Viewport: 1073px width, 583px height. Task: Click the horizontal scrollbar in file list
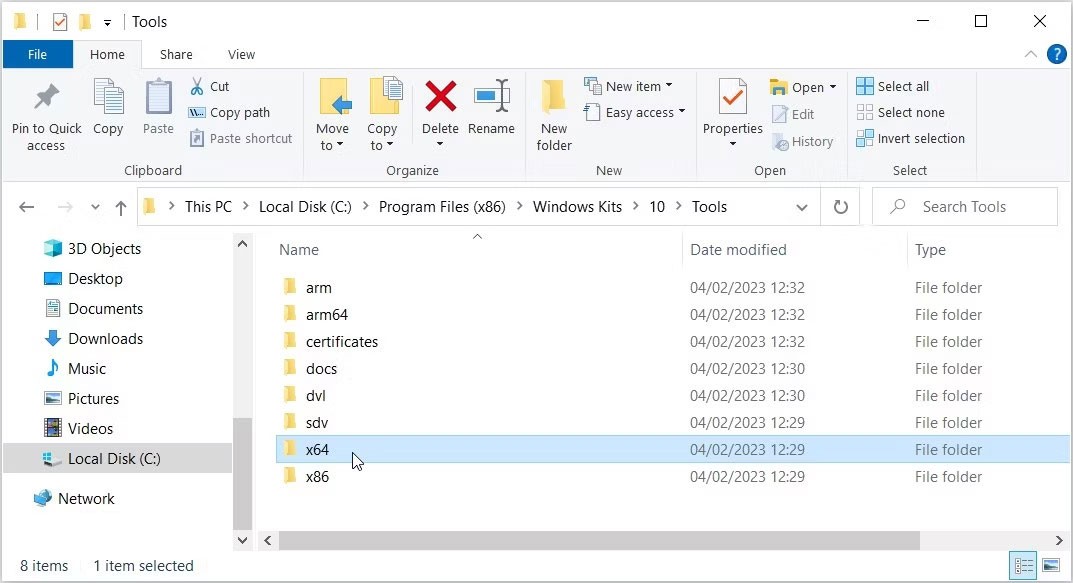point(598,540)
